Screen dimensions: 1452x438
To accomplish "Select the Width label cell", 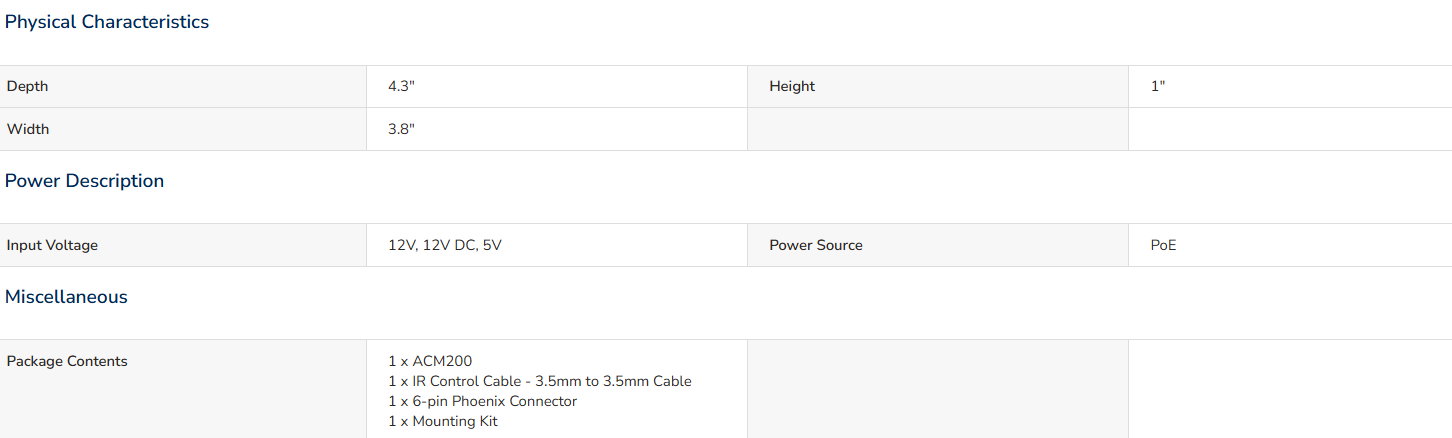I will [x=183, y=130].
